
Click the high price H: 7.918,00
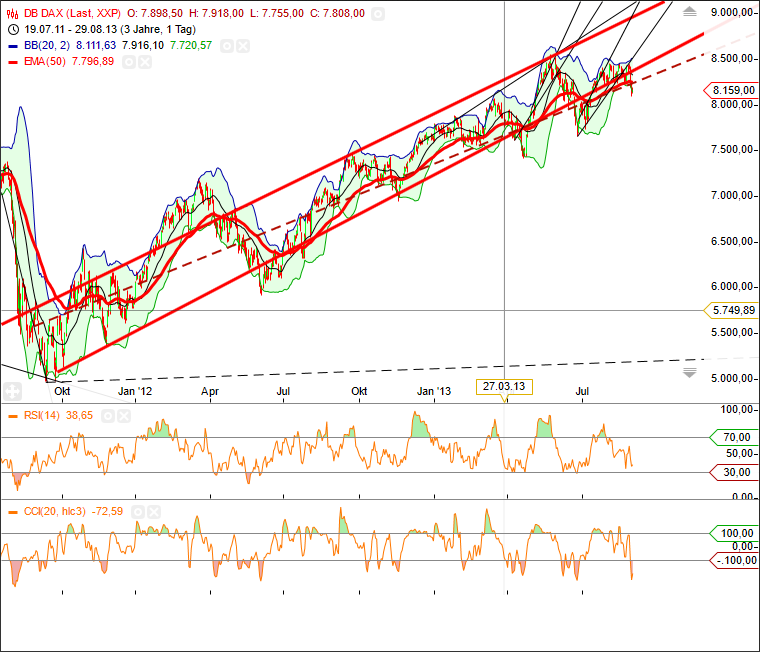(x=217, y=14)
